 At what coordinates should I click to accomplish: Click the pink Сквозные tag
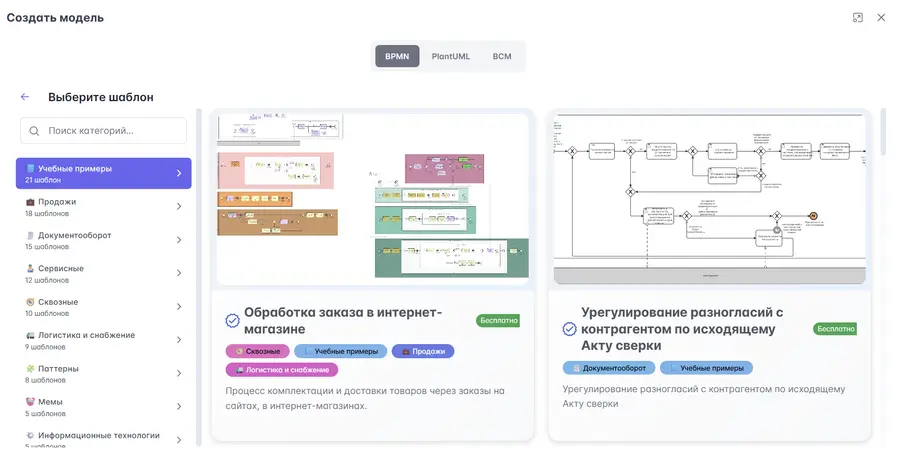coord(258,351)
